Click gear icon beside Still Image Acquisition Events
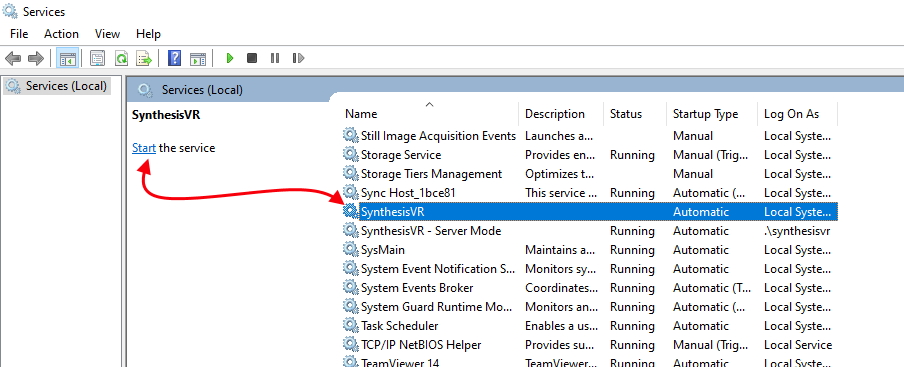 click(351, 135)
